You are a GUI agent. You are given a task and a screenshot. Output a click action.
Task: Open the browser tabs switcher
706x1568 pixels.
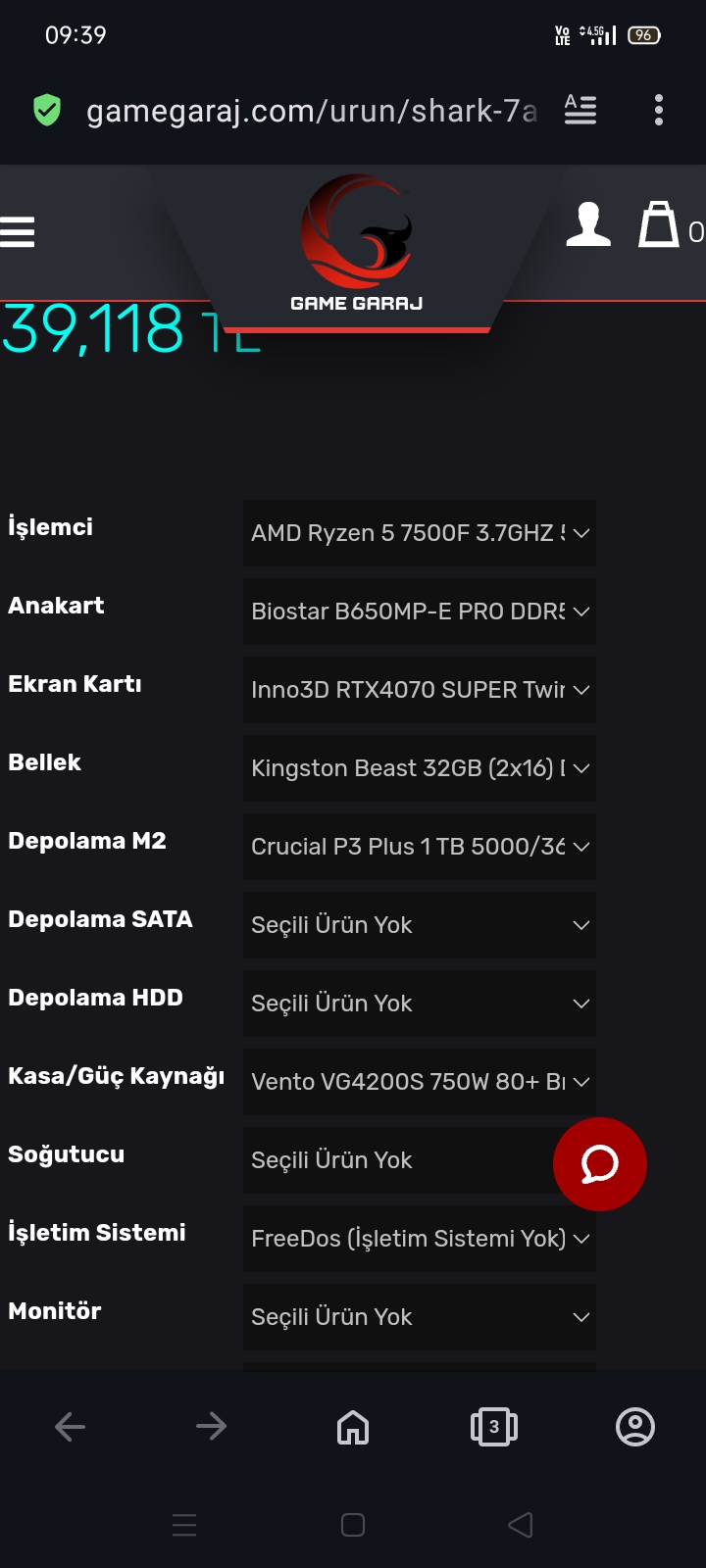click(x=494, y=1427)
